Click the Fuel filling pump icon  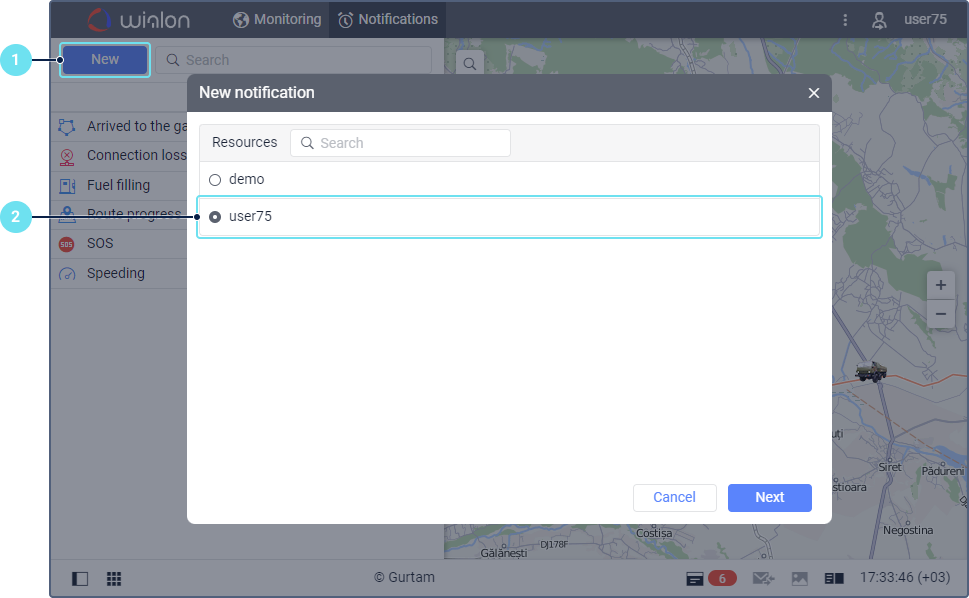tap(67, 185)
